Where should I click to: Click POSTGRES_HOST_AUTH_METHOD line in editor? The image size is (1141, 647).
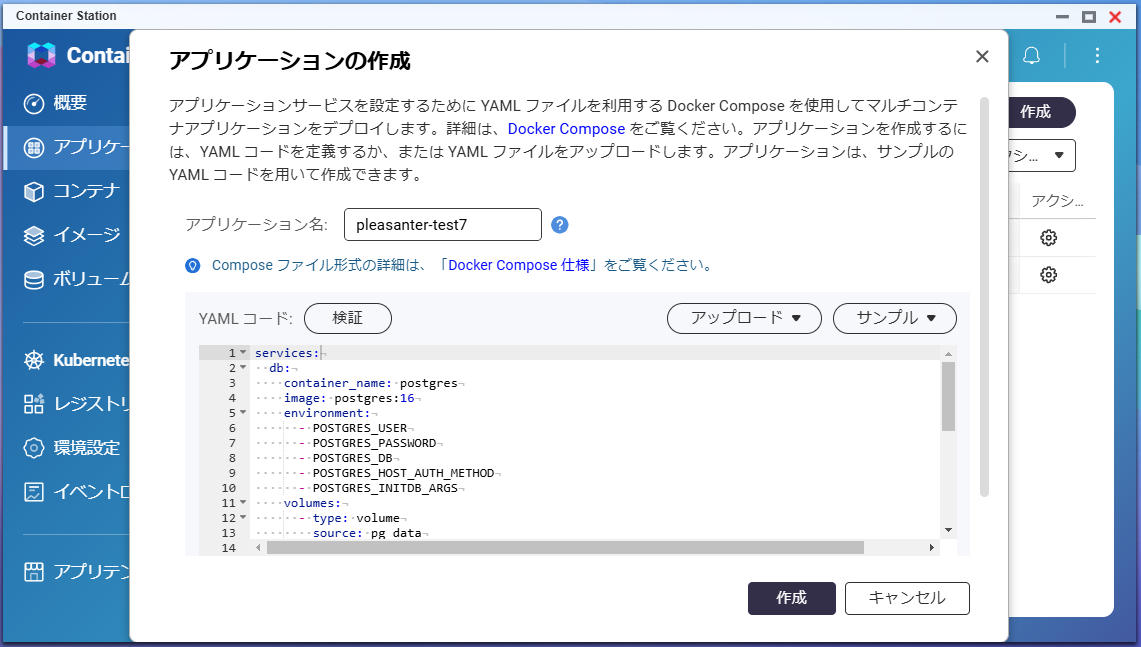coord(403,473)
